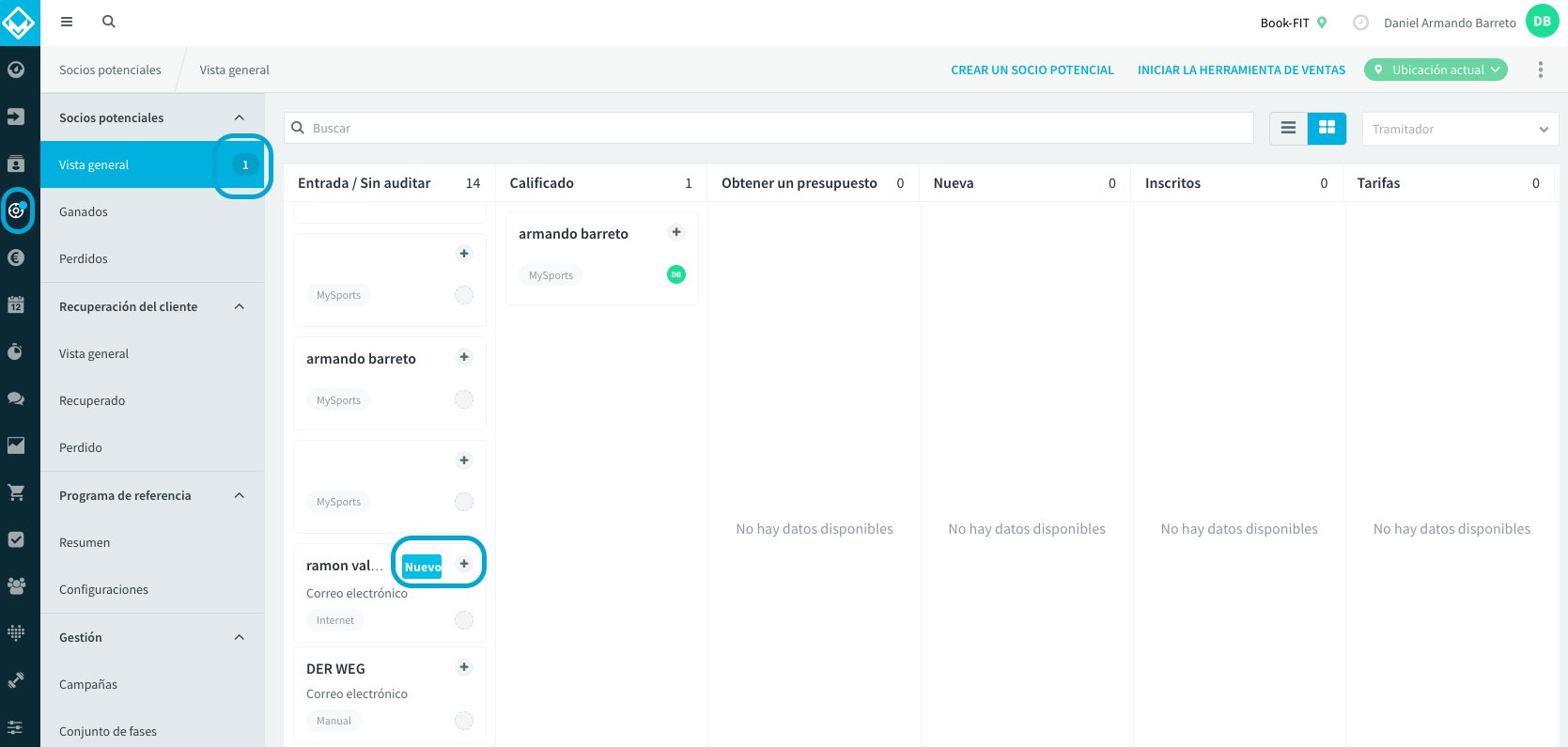
Task: Open the analytics chart sidebar icon
Action: tap(16, 445)
